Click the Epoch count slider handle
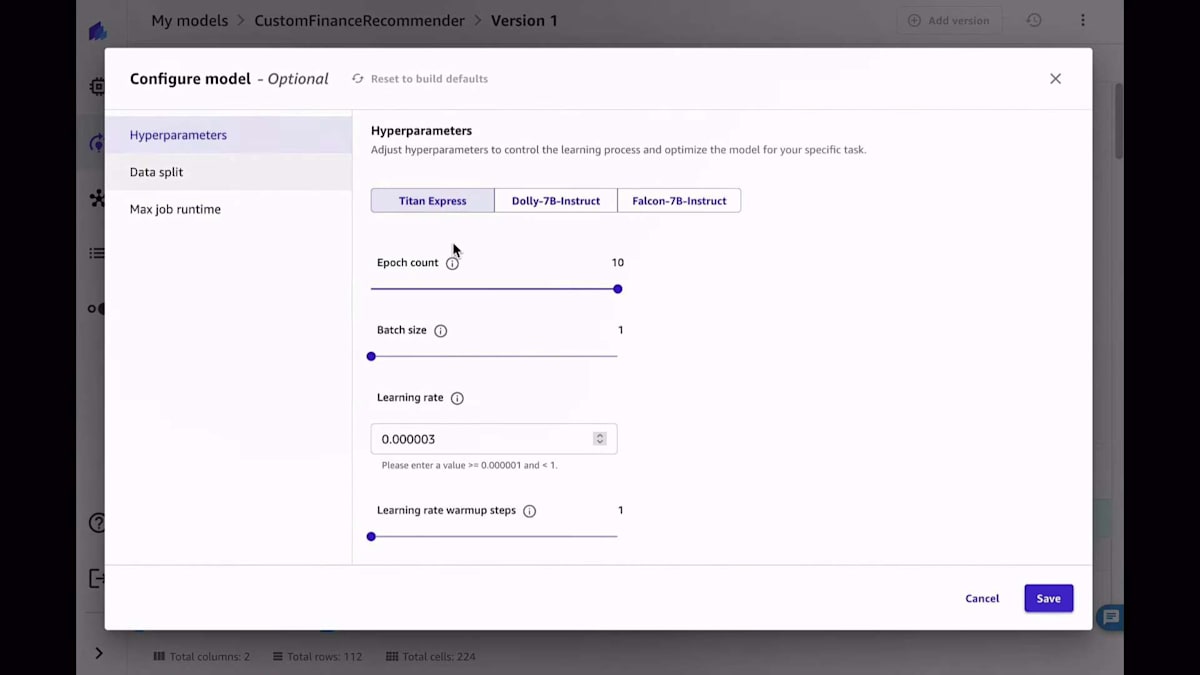Screen dimensions: 1200x675 (618, 289)
